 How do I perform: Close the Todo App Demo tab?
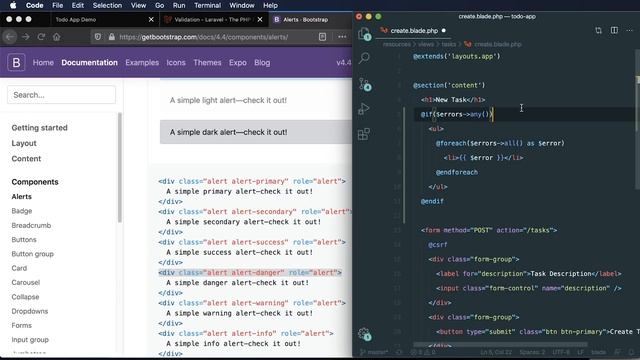[151, 20]
